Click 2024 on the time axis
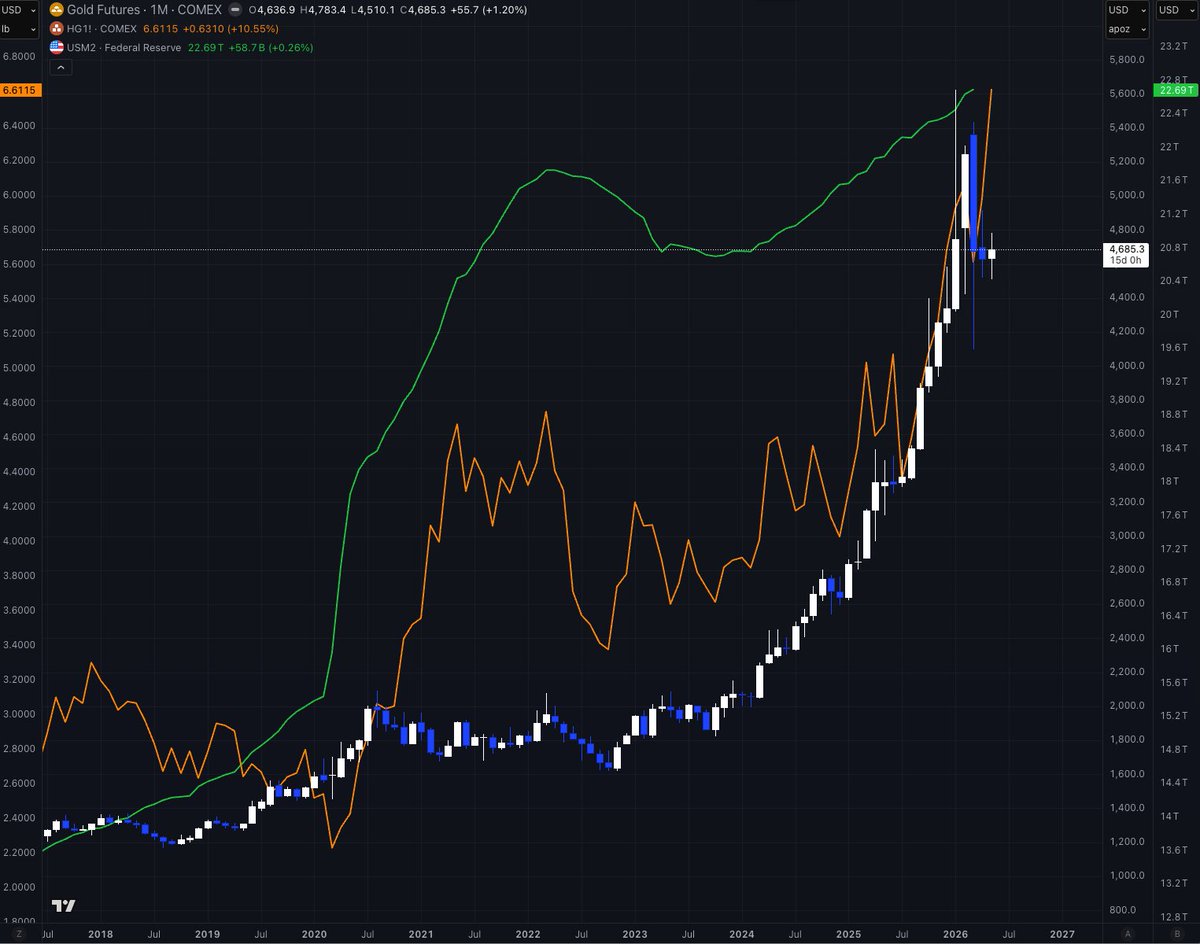Viewport: 1200px width, 944px height. (741, 933)
